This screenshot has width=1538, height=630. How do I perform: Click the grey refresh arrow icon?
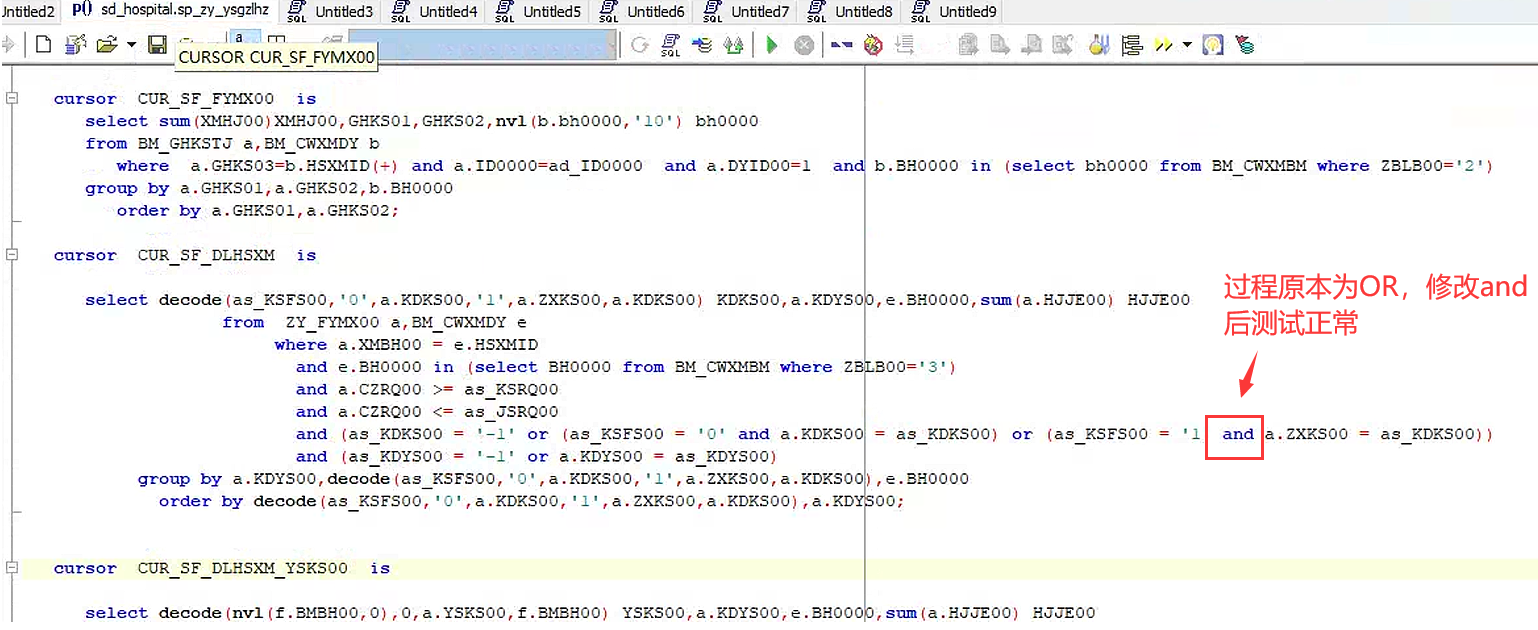(x=639, y=45)
